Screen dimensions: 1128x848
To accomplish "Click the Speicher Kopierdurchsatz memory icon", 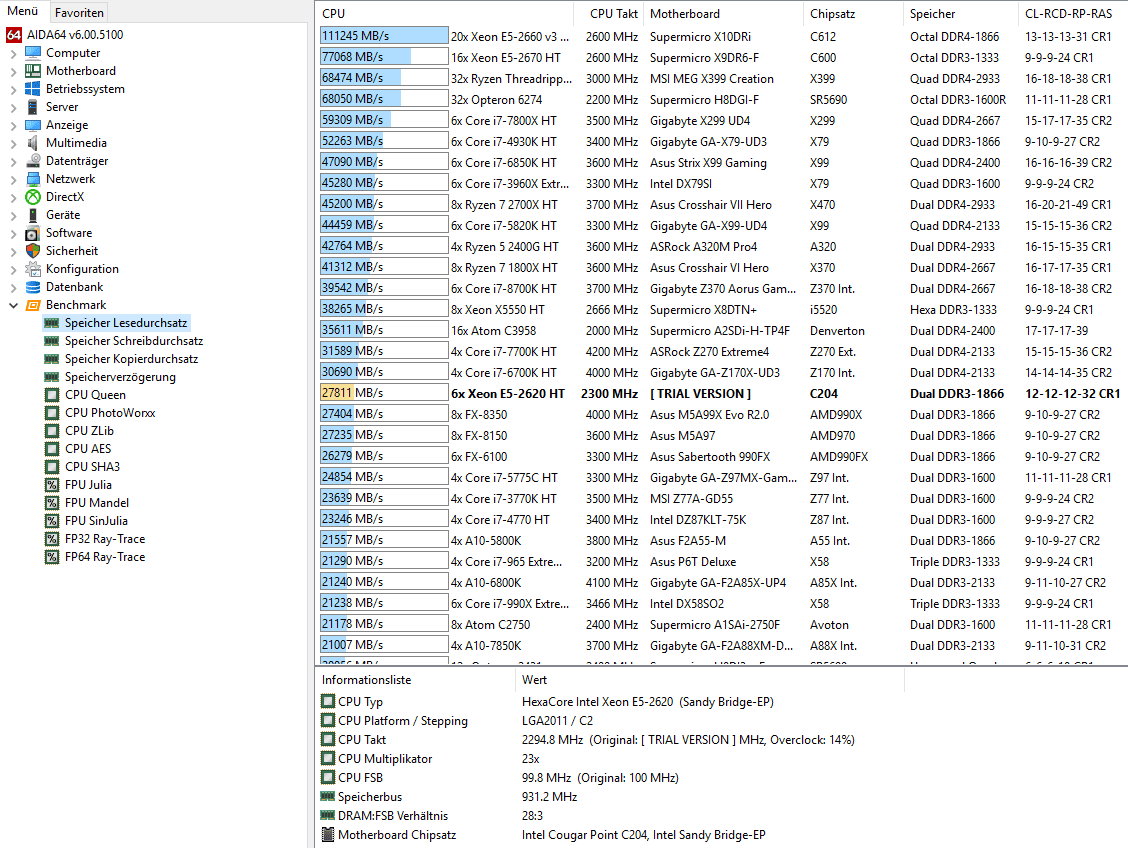I will click(x=52, y=359).
